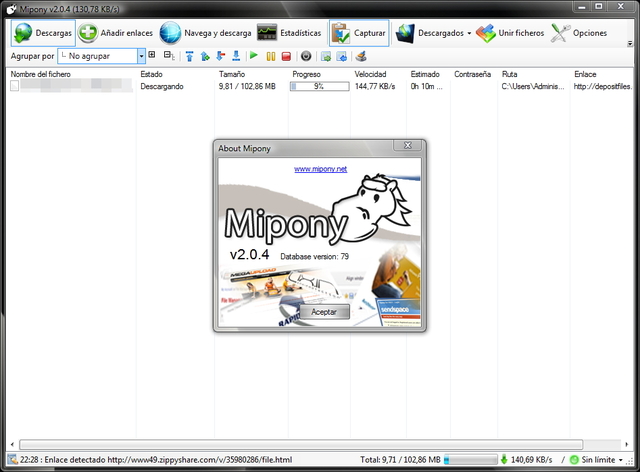Open the Sin límite speed limit dropdown
Viewport: 640px width, 472px height.
[x=620, y=460]
